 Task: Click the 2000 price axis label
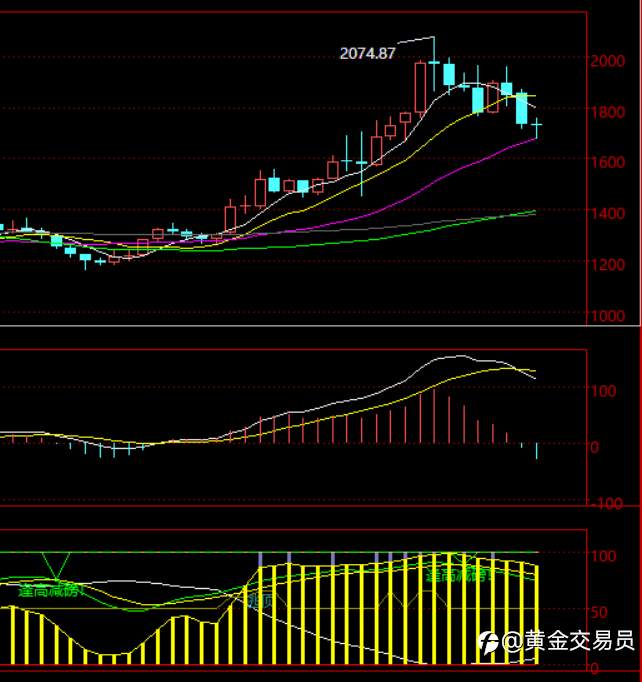tap(607, 61)
